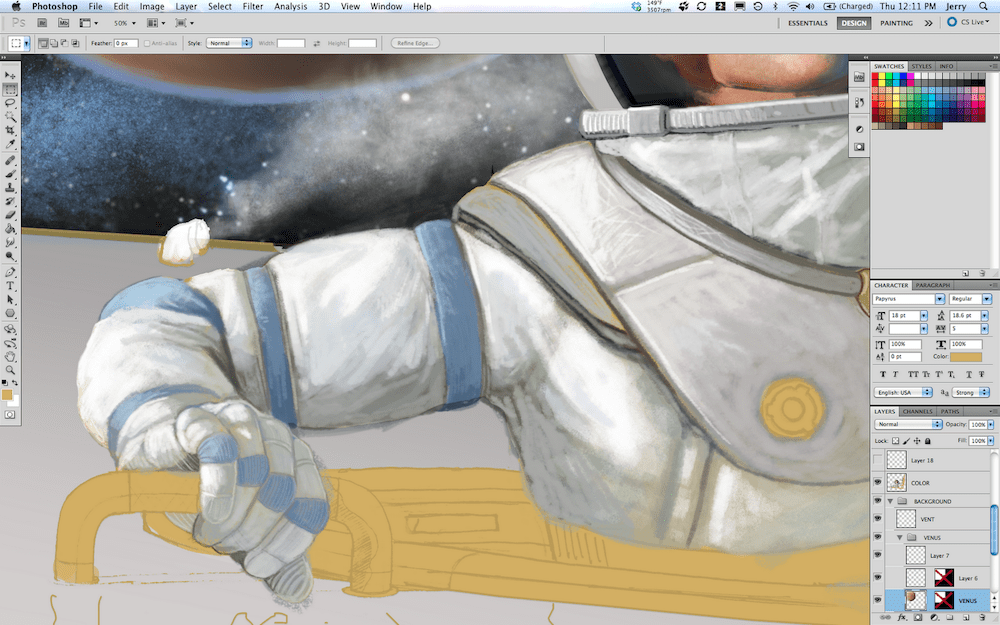
Task: Apply Faux Bold text style
Action: click(883, 374)
